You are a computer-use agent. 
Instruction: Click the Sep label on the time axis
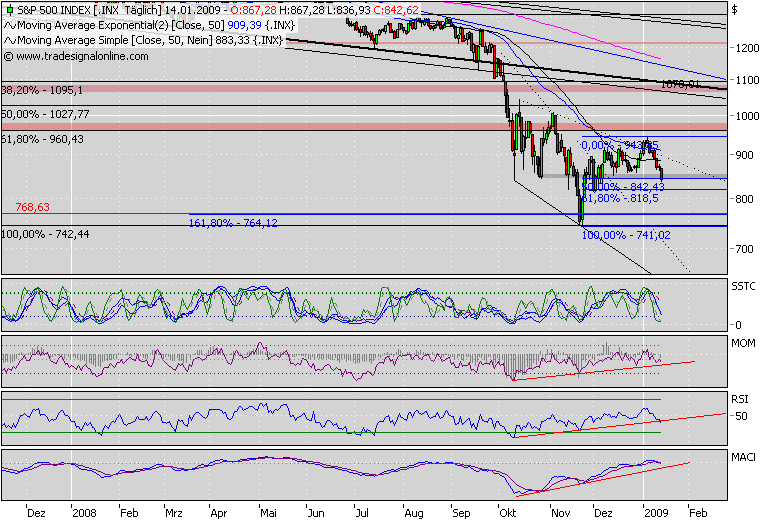(461, 513)
